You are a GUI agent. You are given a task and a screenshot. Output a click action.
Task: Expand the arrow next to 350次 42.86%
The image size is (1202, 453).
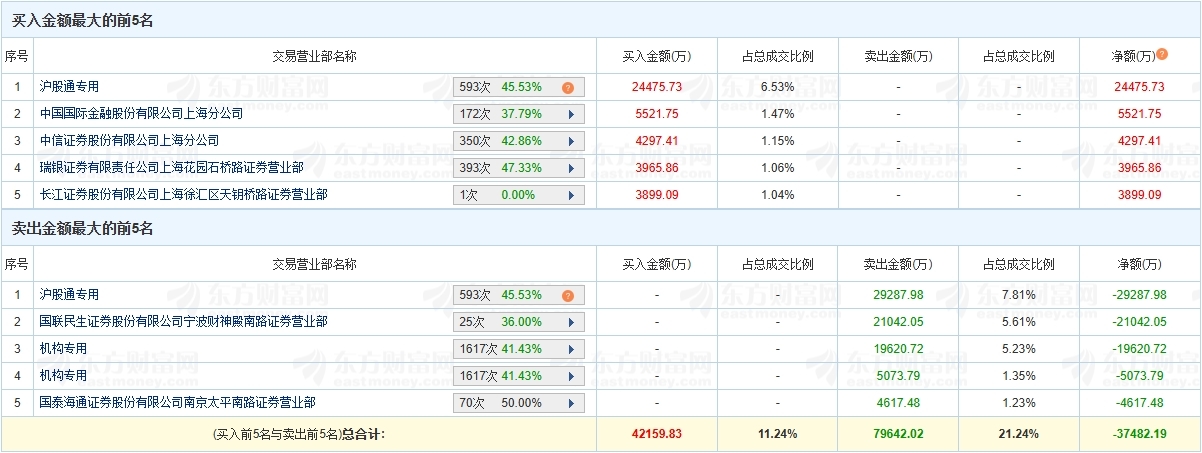(571, 142)
